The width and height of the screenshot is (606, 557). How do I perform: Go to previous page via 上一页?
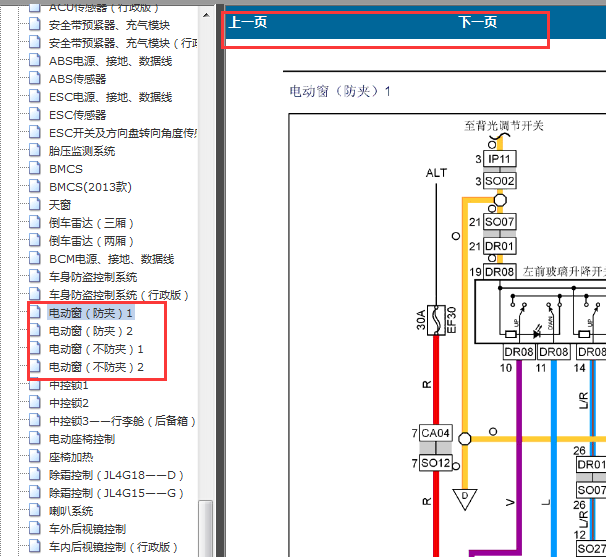point(248,22)
